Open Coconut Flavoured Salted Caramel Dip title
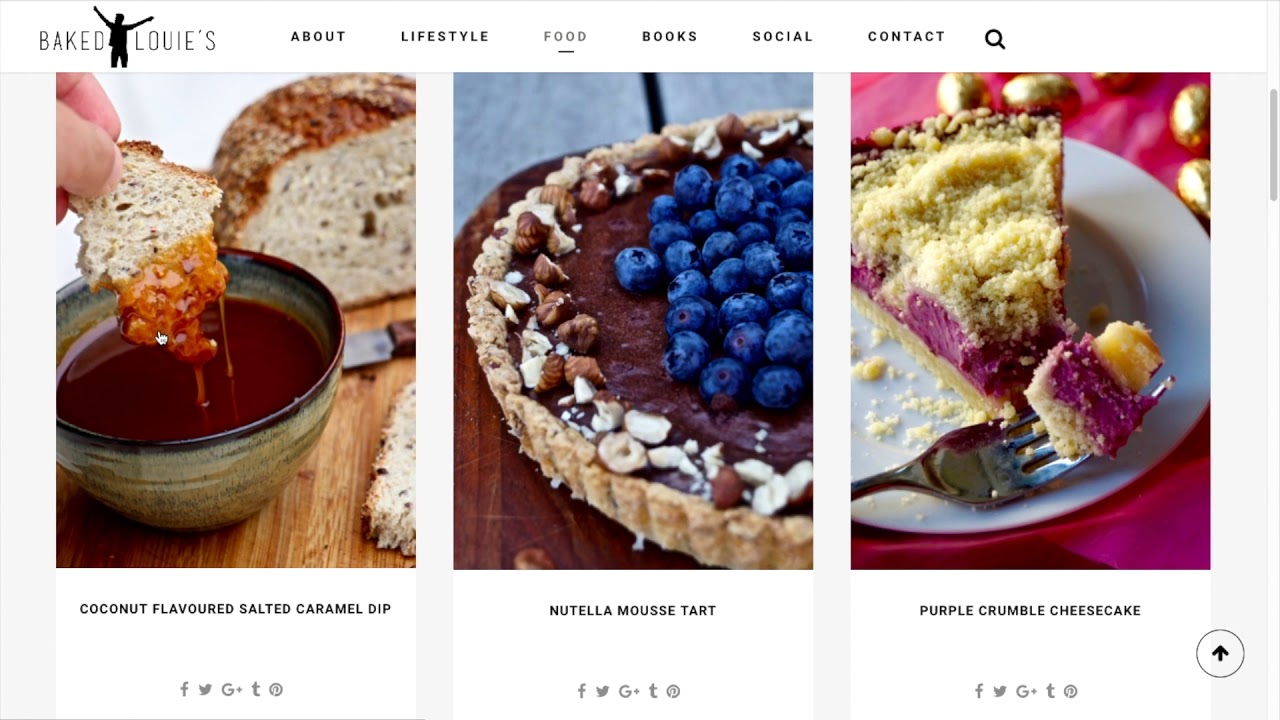 point(235,609)
